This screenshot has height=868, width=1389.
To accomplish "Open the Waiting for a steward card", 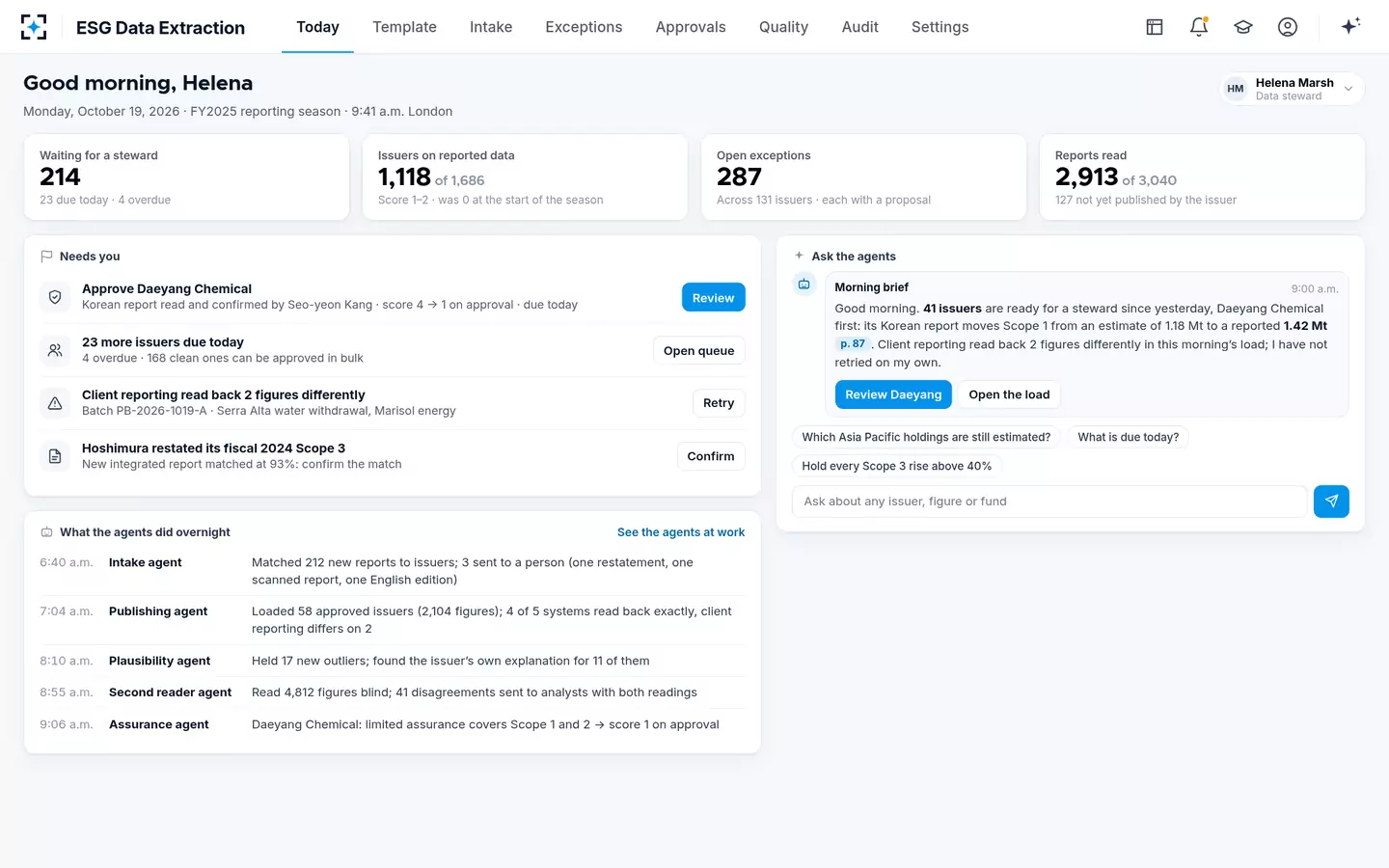I will click(x=186, y=177).
